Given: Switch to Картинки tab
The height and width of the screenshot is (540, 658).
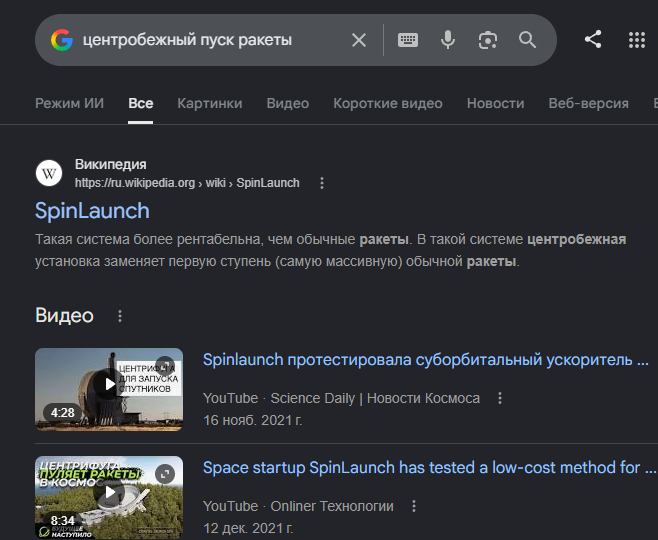Looking at the screenshot, I should 210,103.
